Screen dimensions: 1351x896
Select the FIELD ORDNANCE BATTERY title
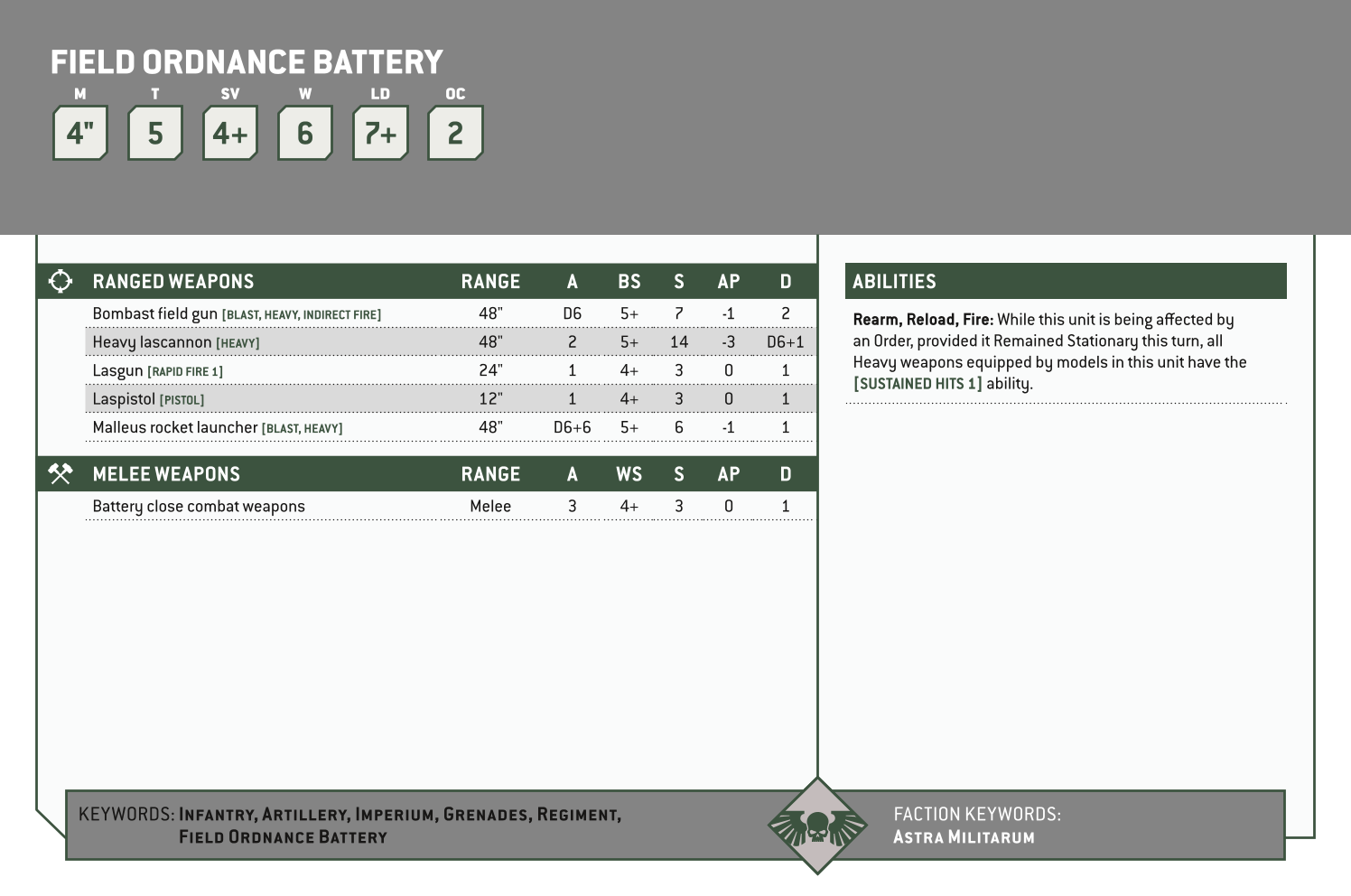tap(247, 61)
